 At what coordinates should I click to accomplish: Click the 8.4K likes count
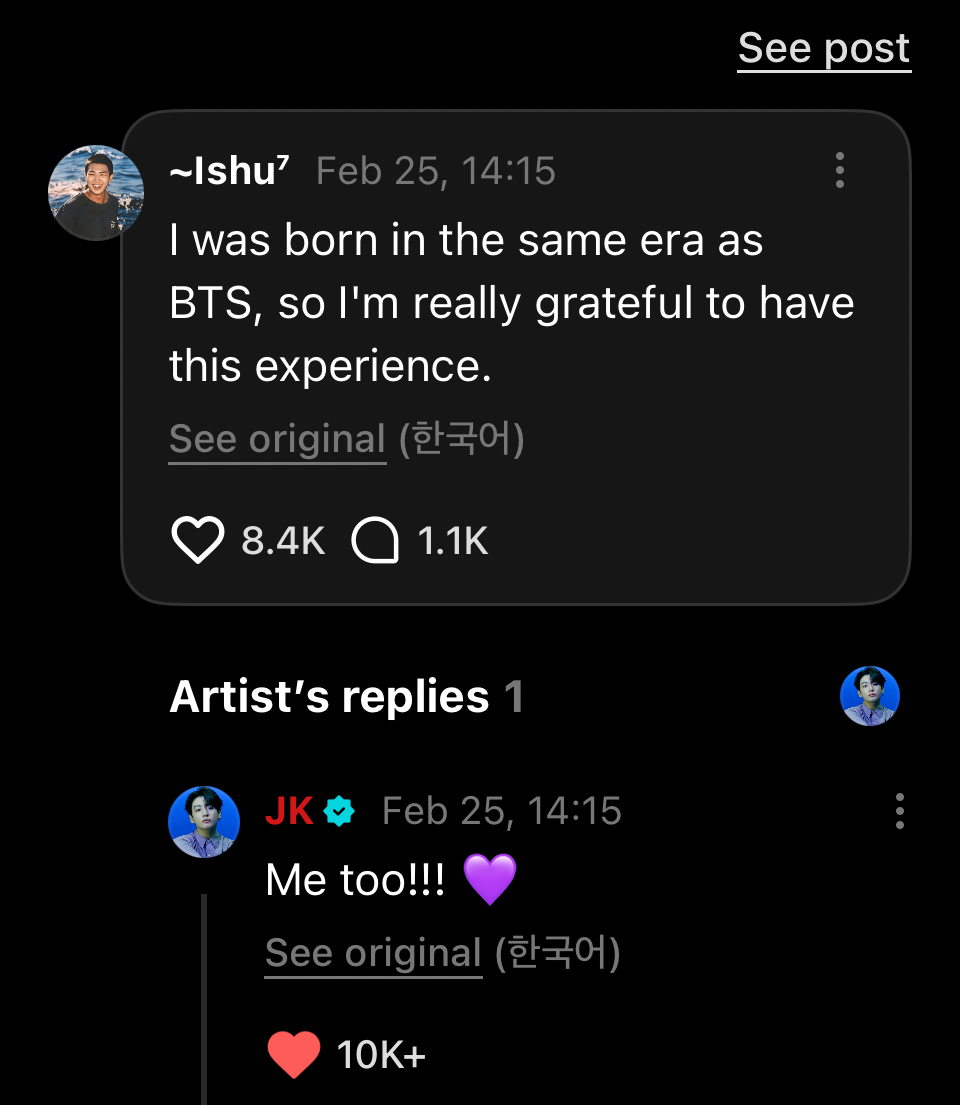click(283, 541)
